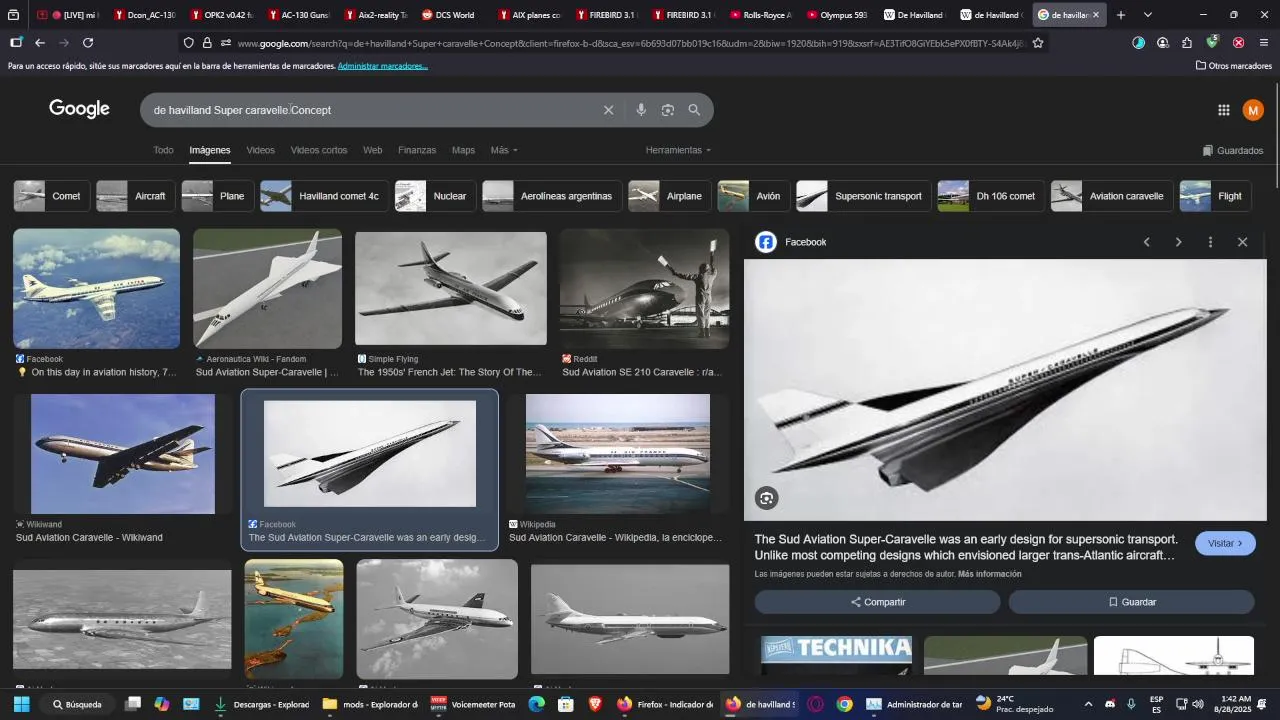Viewport: 1280px width, 720px height.
Task: Select the Nuclear filter chip
Action: [x=435, y=196]
